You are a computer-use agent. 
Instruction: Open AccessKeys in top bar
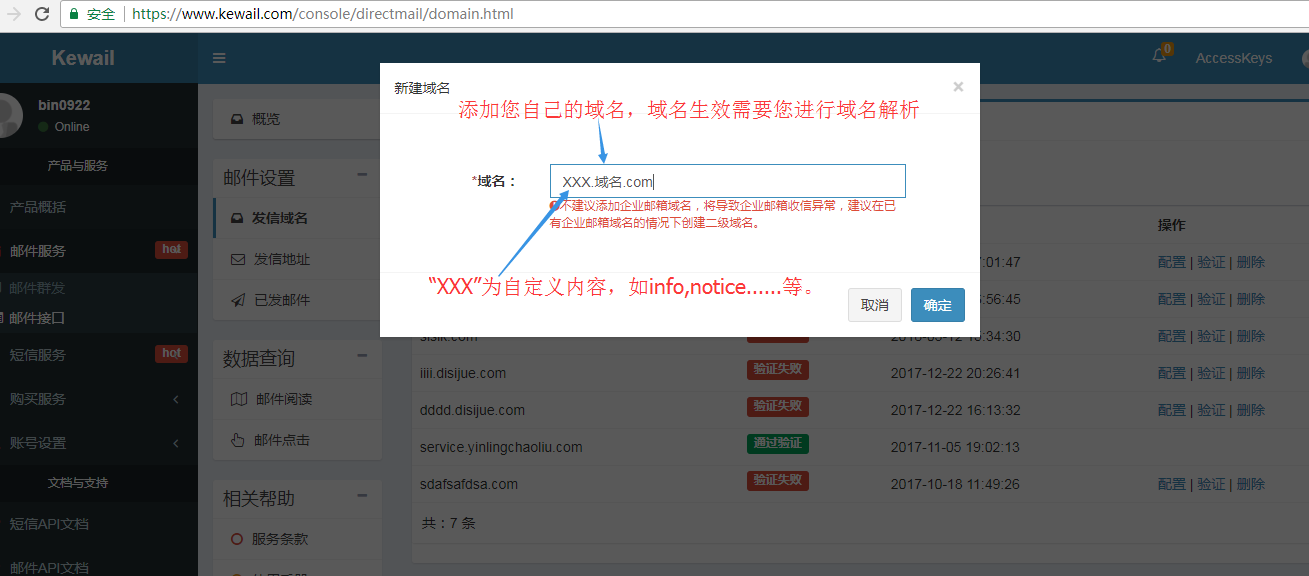tap(1234, 58)
